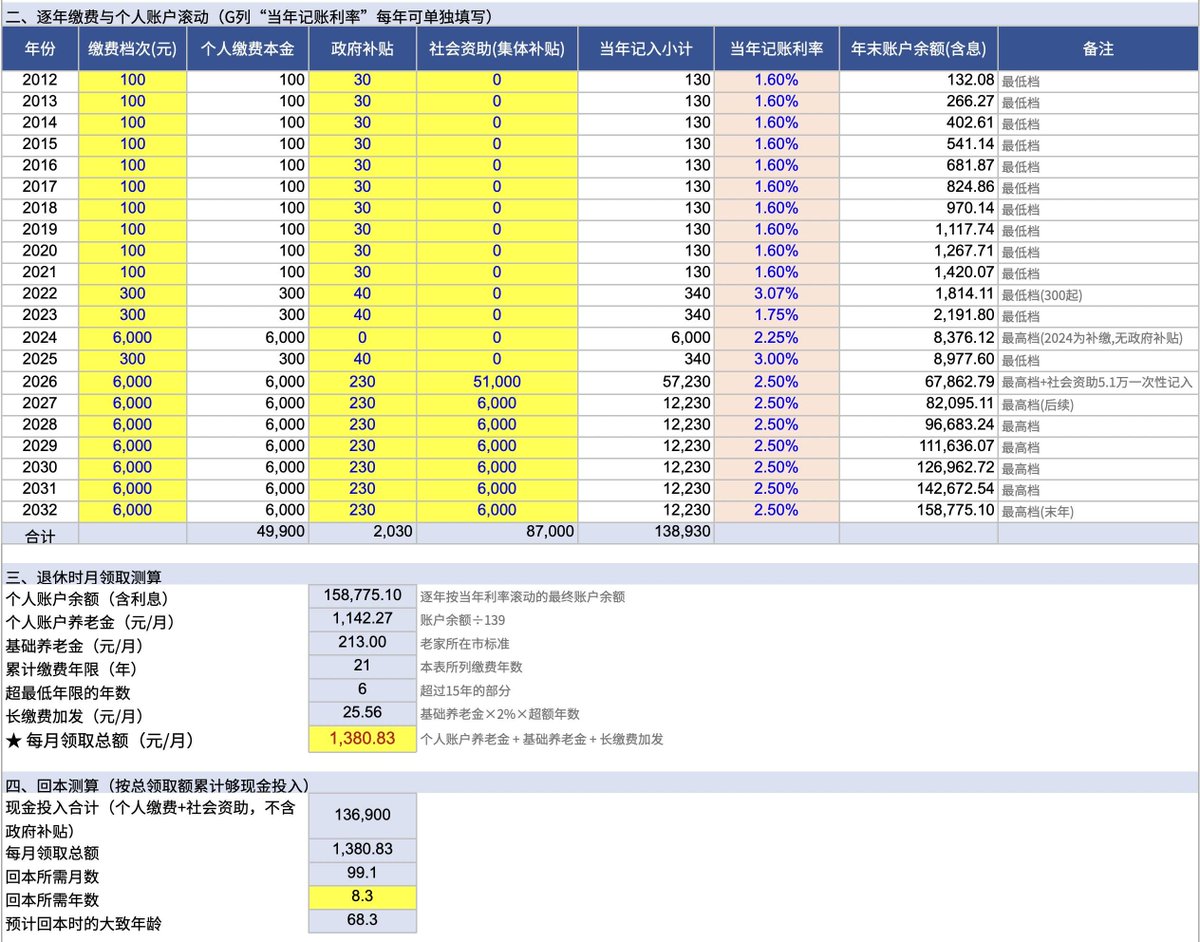
Task: Click the note 最高档(后续)
Action: (x=1036, y=403)
